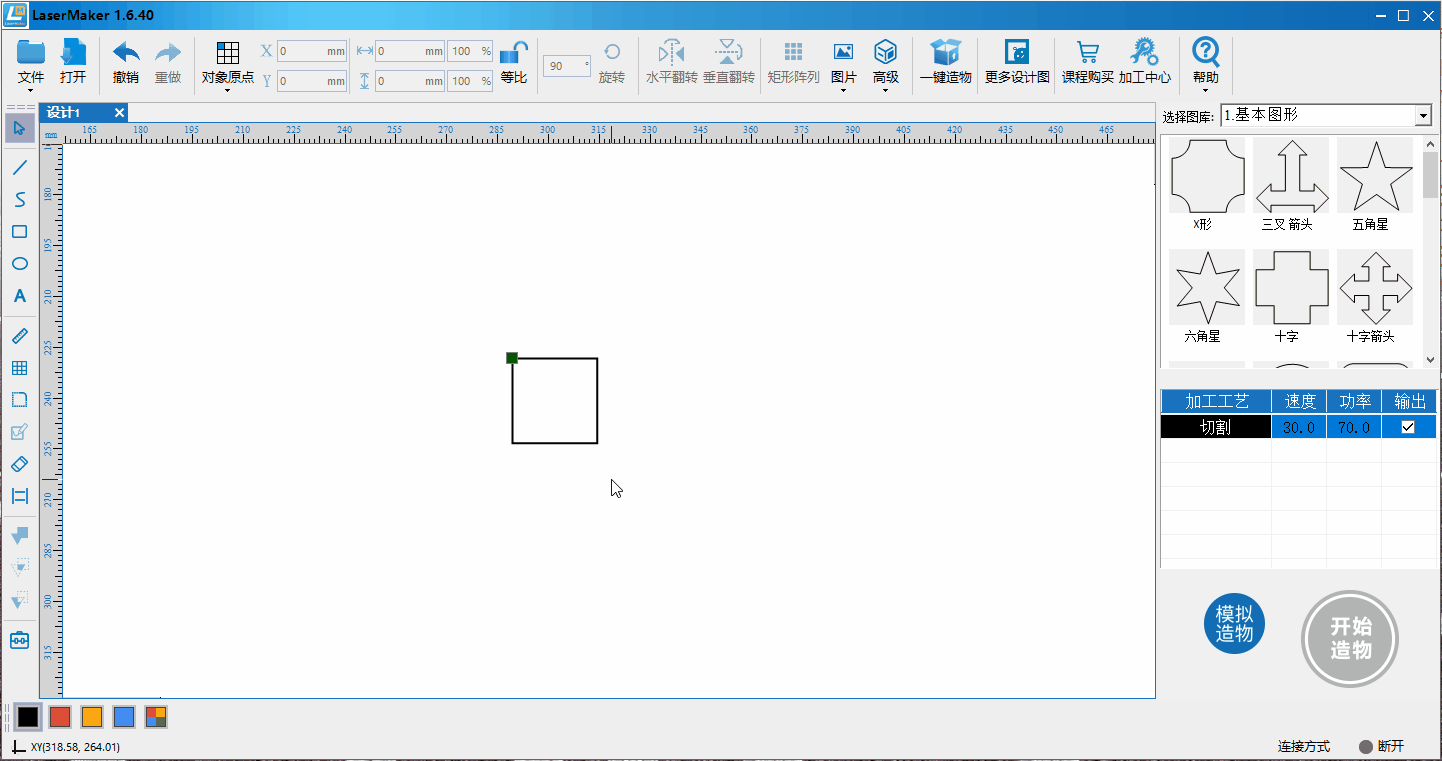The height and width of the screenshot is (761, 1442).
Task: Select the S-curve drawing tool
Action: click(x=19, y=199)
